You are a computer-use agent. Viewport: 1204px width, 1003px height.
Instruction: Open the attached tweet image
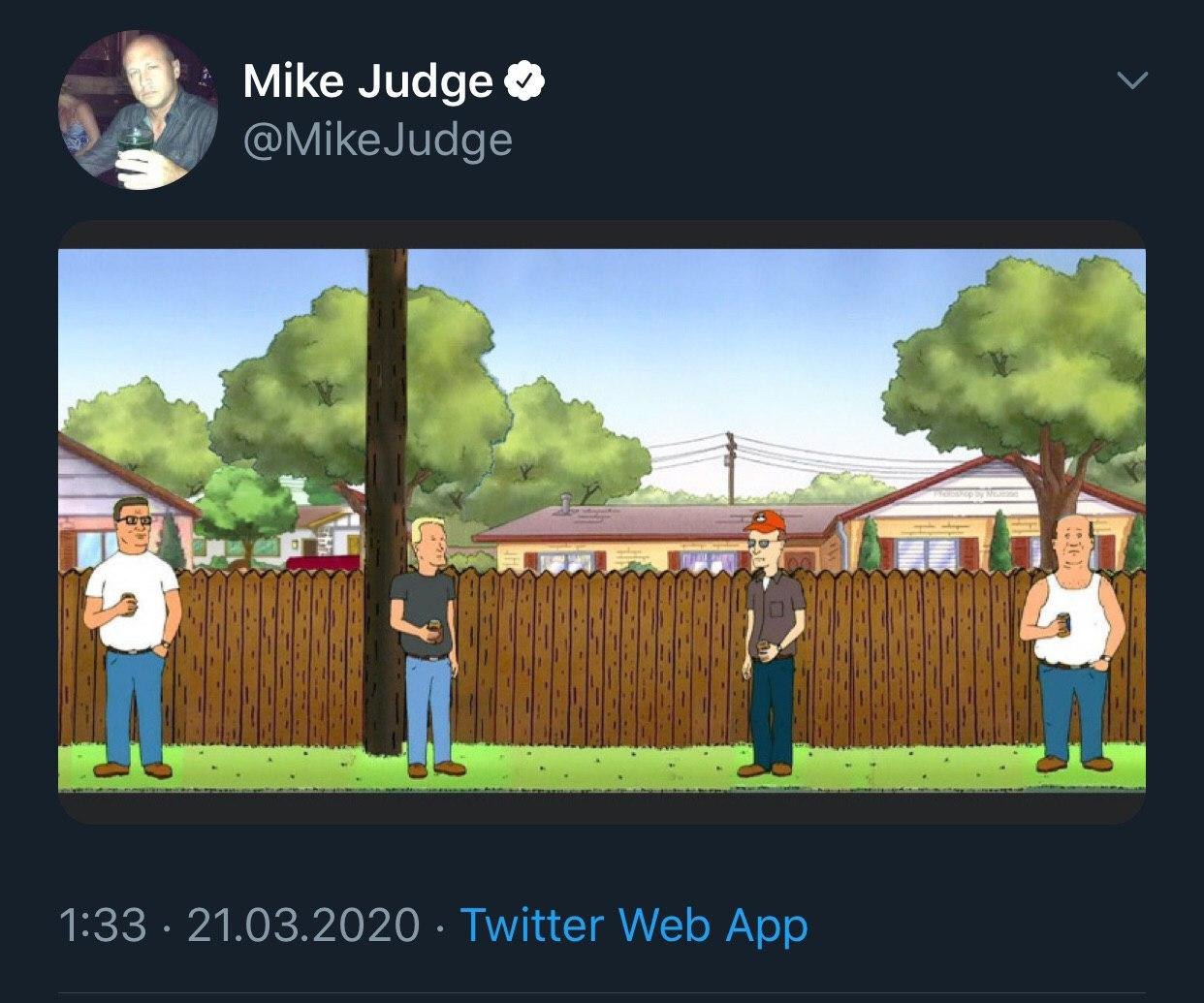tap(602, 521)
